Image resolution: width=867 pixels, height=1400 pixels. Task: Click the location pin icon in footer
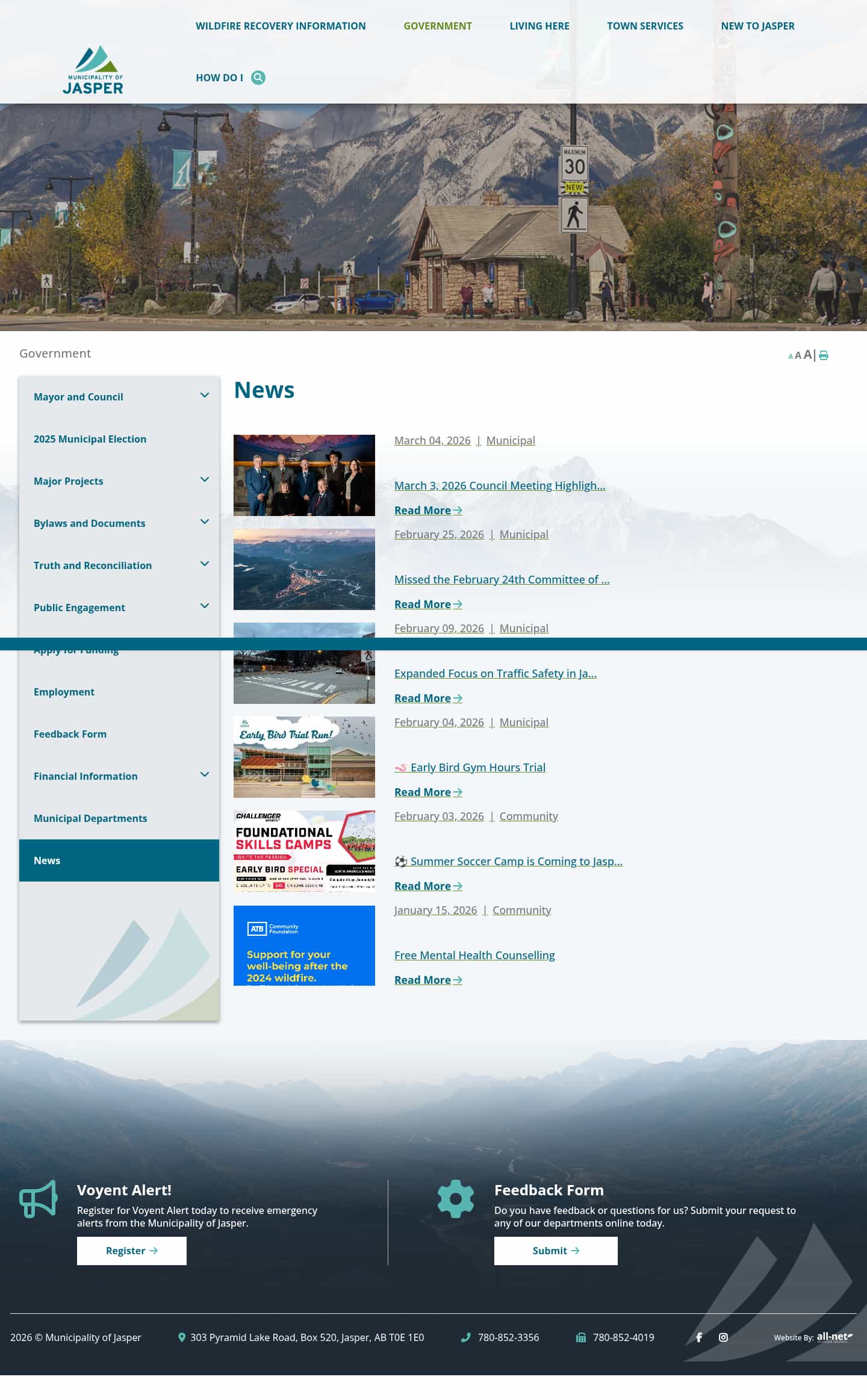[182, 1337]
